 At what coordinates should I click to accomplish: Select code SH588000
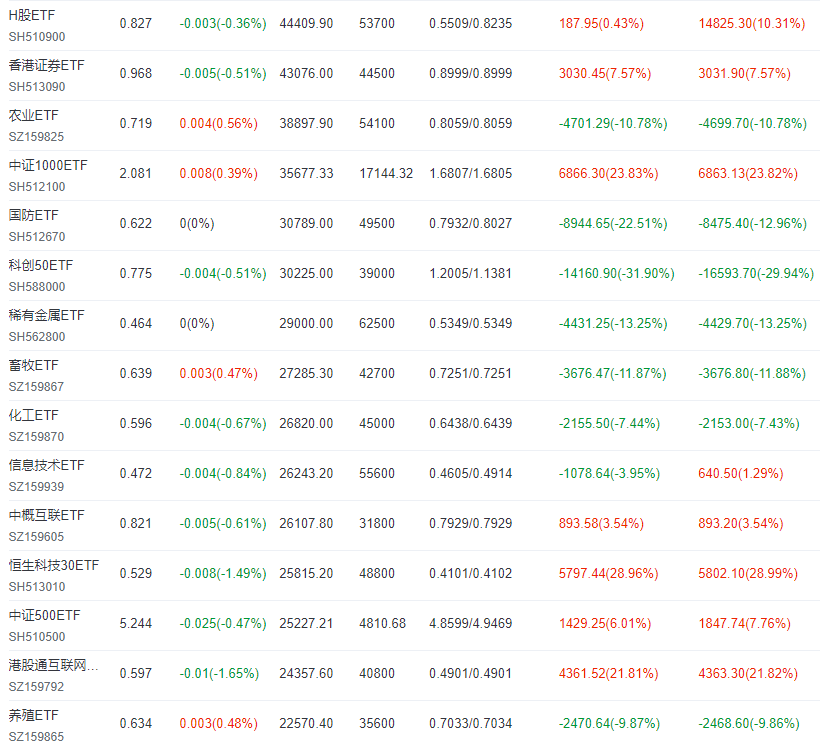[37, 287]
